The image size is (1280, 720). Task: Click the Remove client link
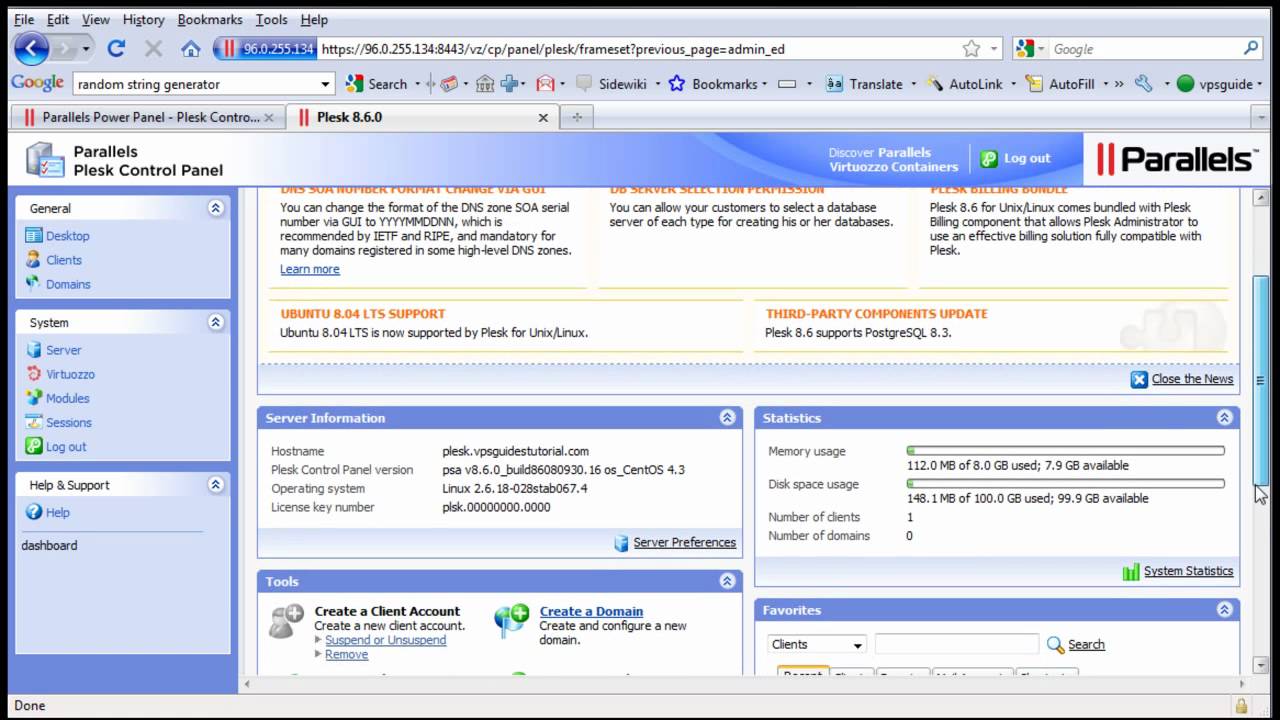pos(346,654)
